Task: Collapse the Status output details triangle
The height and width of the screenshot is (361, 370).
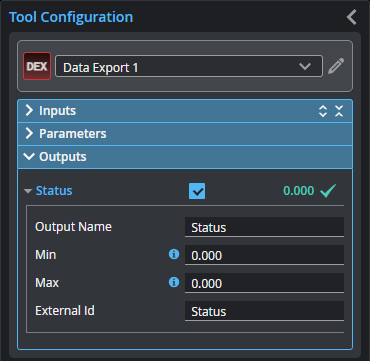Action: tap(28, 191)
